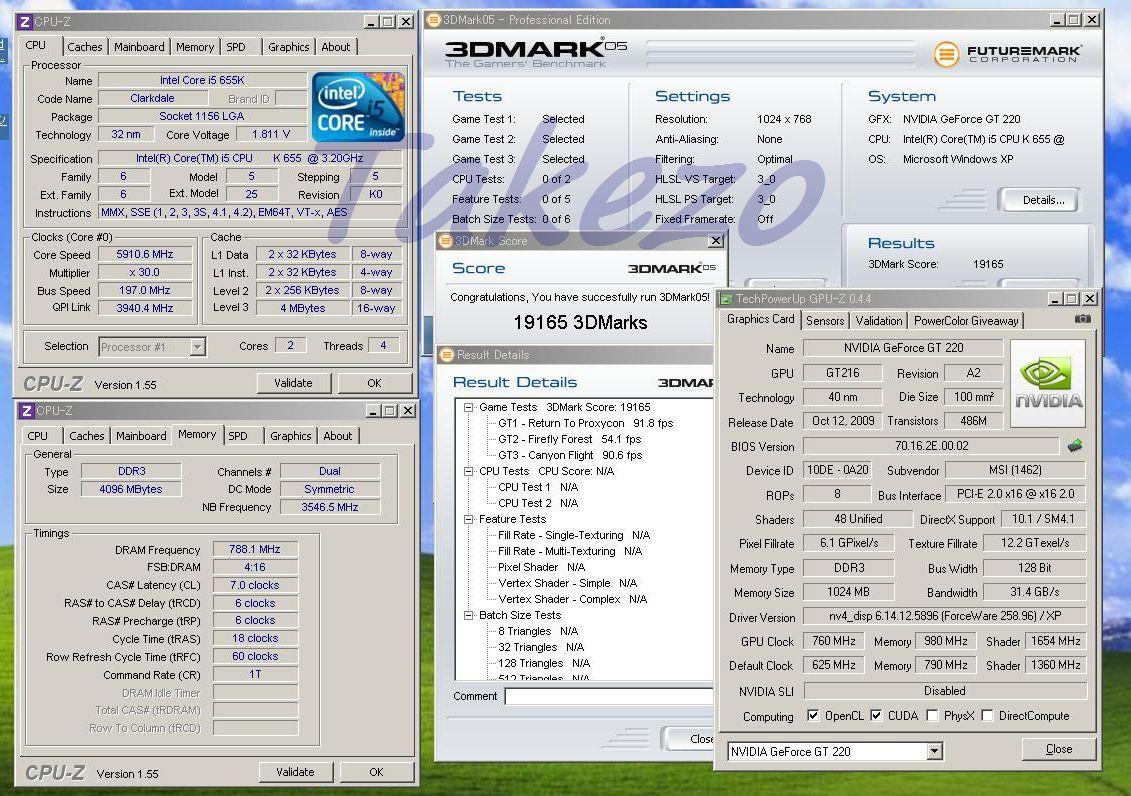Click the GPU Clock 760 MHz value
This screenshot has width=1131, height=796.
(x=834, y=641)
